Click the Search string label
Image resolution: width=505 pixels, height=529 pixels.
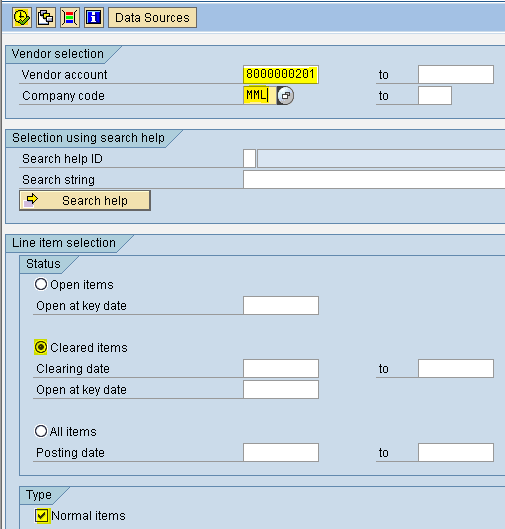pos(58,180)
